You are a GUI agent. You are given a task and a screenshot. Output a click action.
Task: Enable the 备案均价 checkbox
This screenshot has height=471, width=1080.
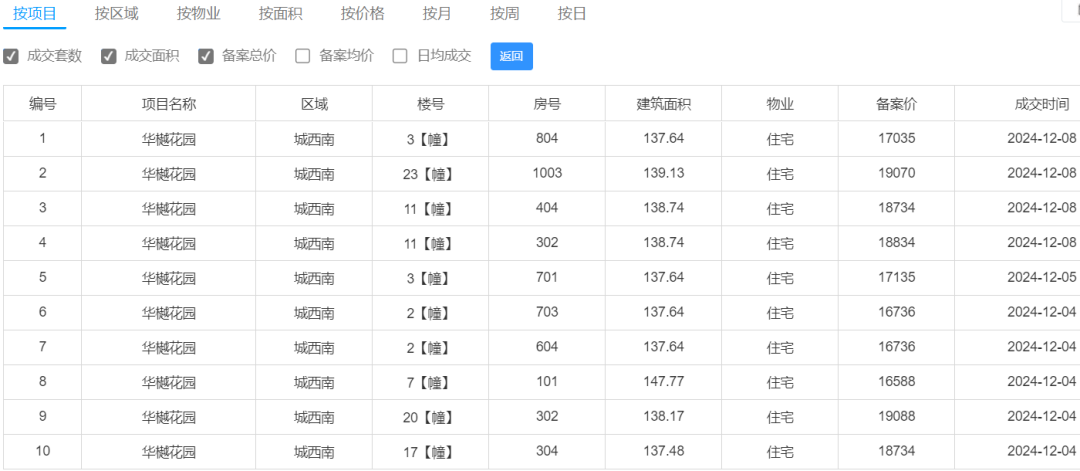coord(303,56)
